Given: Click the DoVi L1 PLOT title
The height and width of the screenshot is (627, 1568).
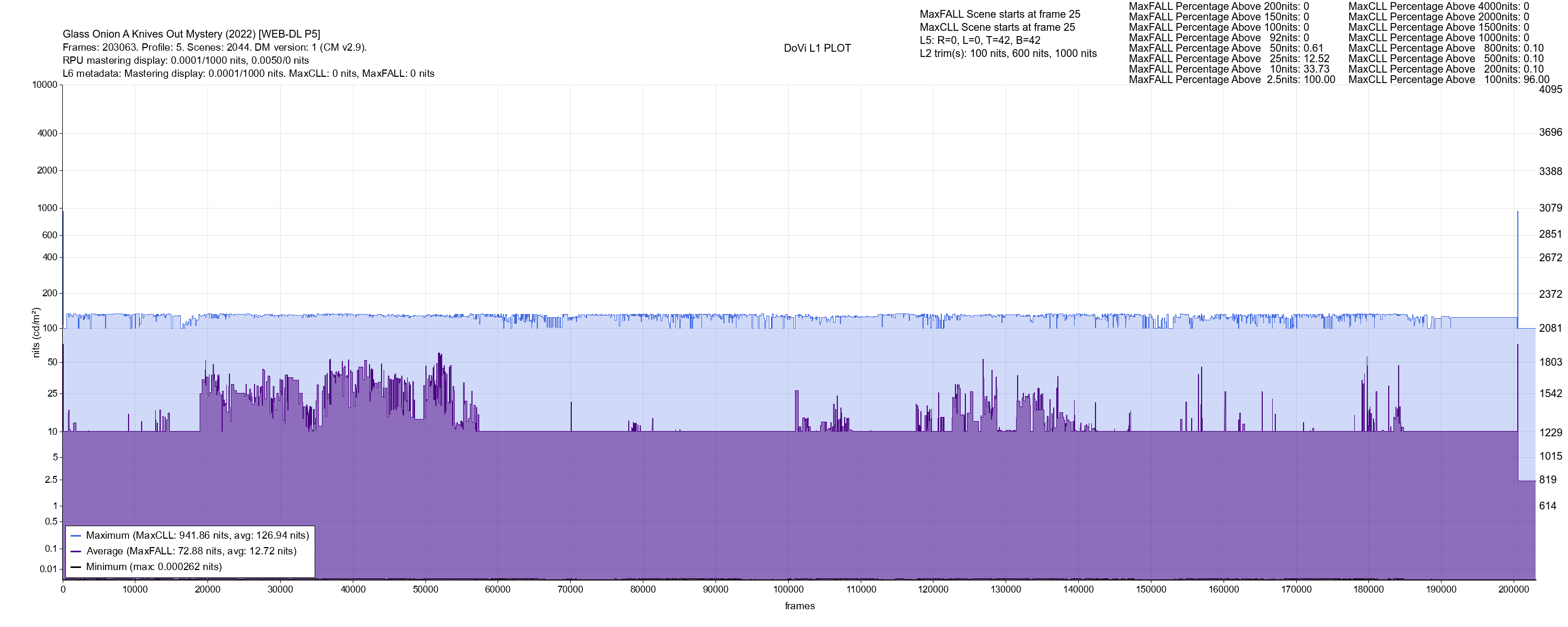Looking at the screenshot, I should point(817,48).
